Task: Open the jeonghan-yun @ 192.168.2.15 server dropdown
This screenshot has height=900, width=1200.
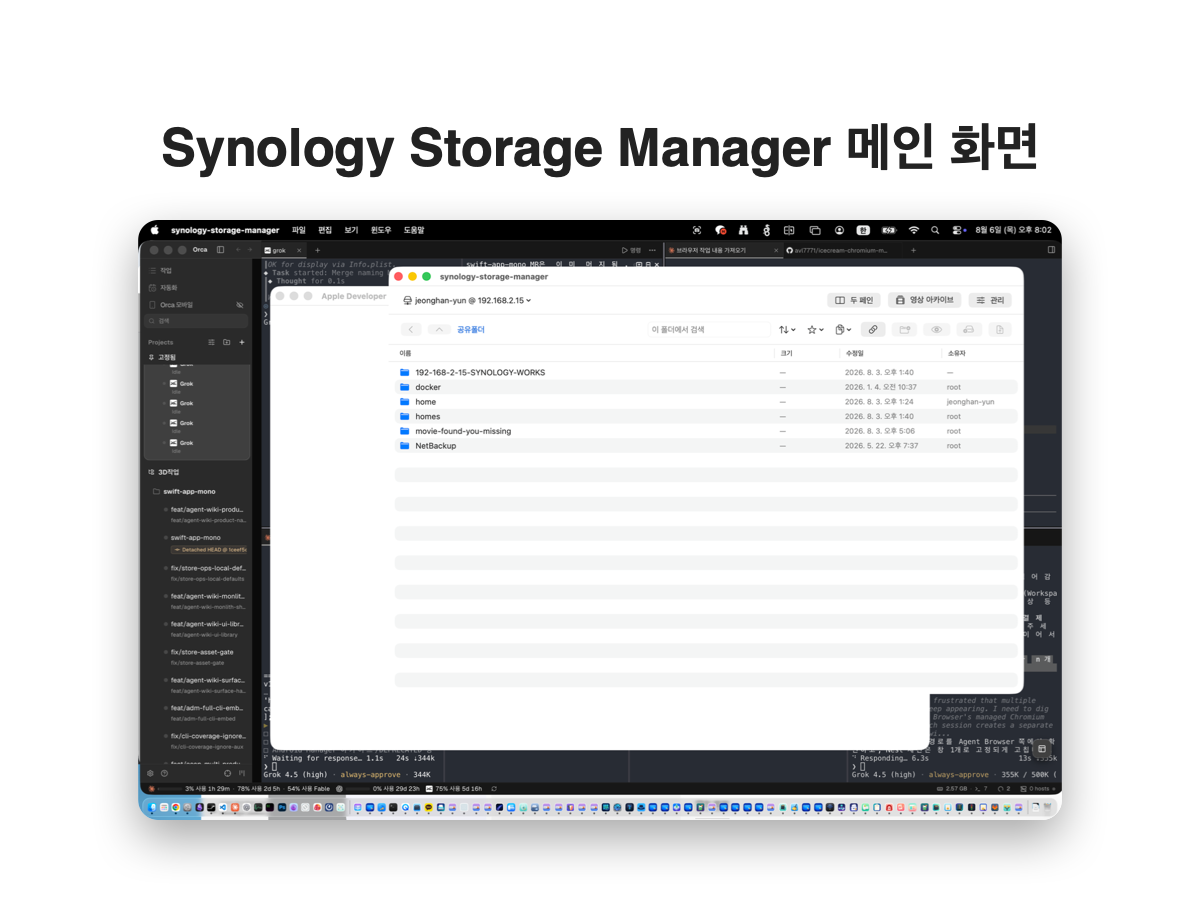Action: 467,300
